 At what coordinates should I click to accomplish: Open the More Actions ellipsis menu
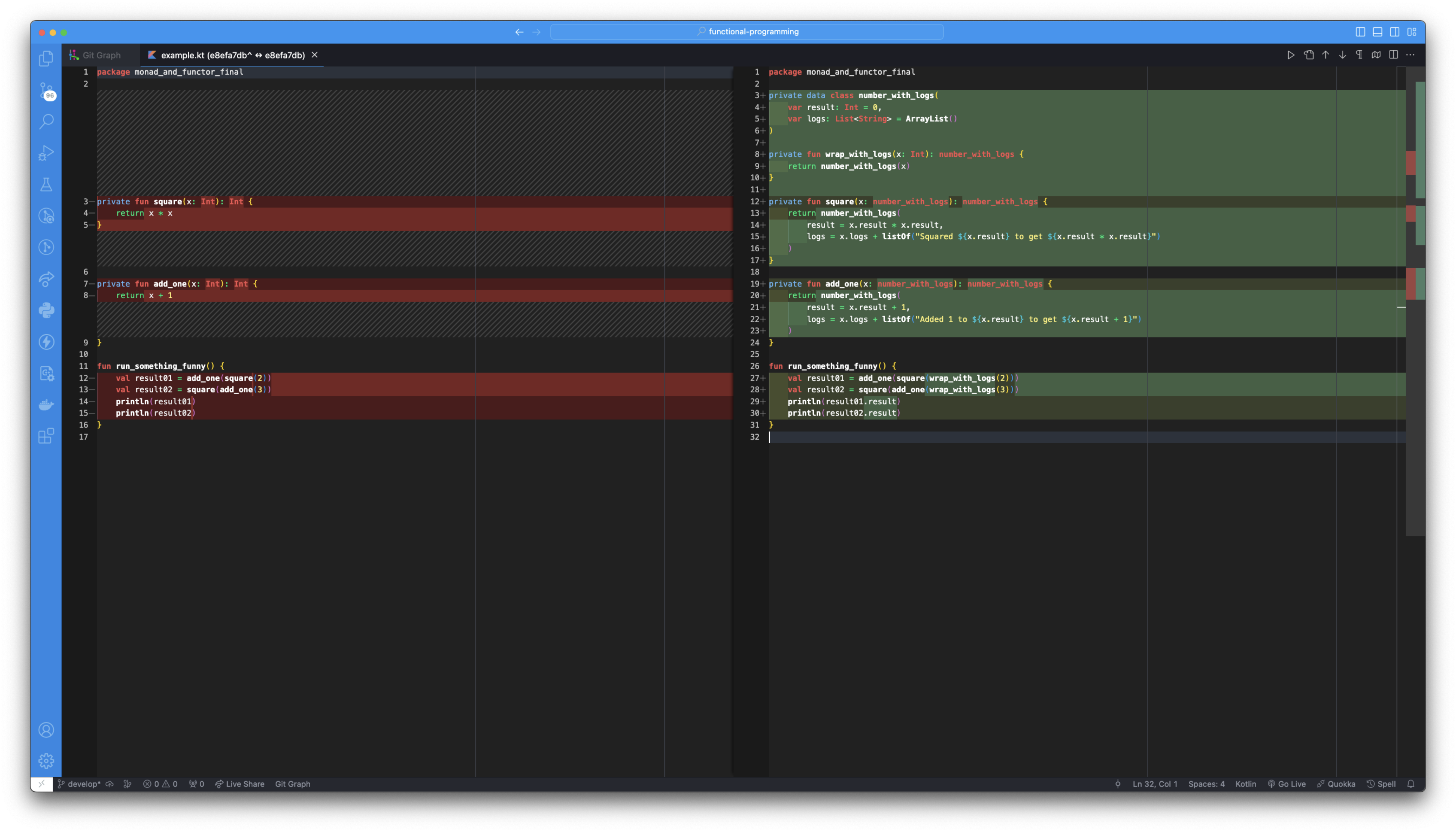pyautogui.click(x=1410, y=55)
